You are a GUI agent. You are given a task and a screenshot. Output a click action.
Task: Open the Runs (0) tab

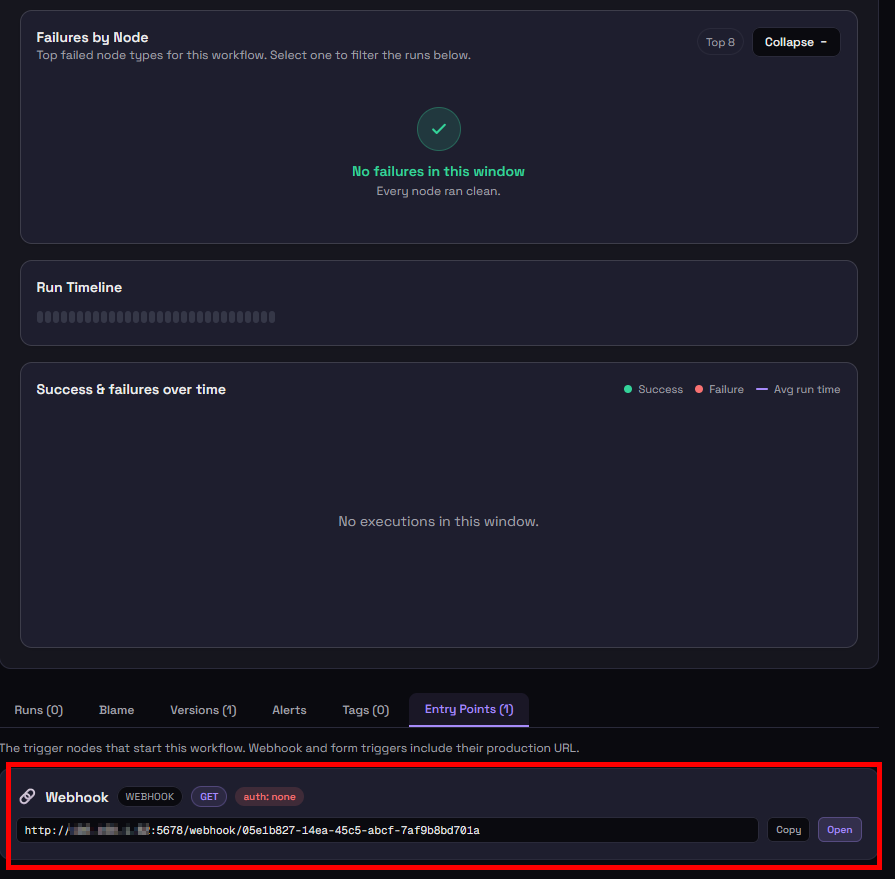(x=38, y=710)
